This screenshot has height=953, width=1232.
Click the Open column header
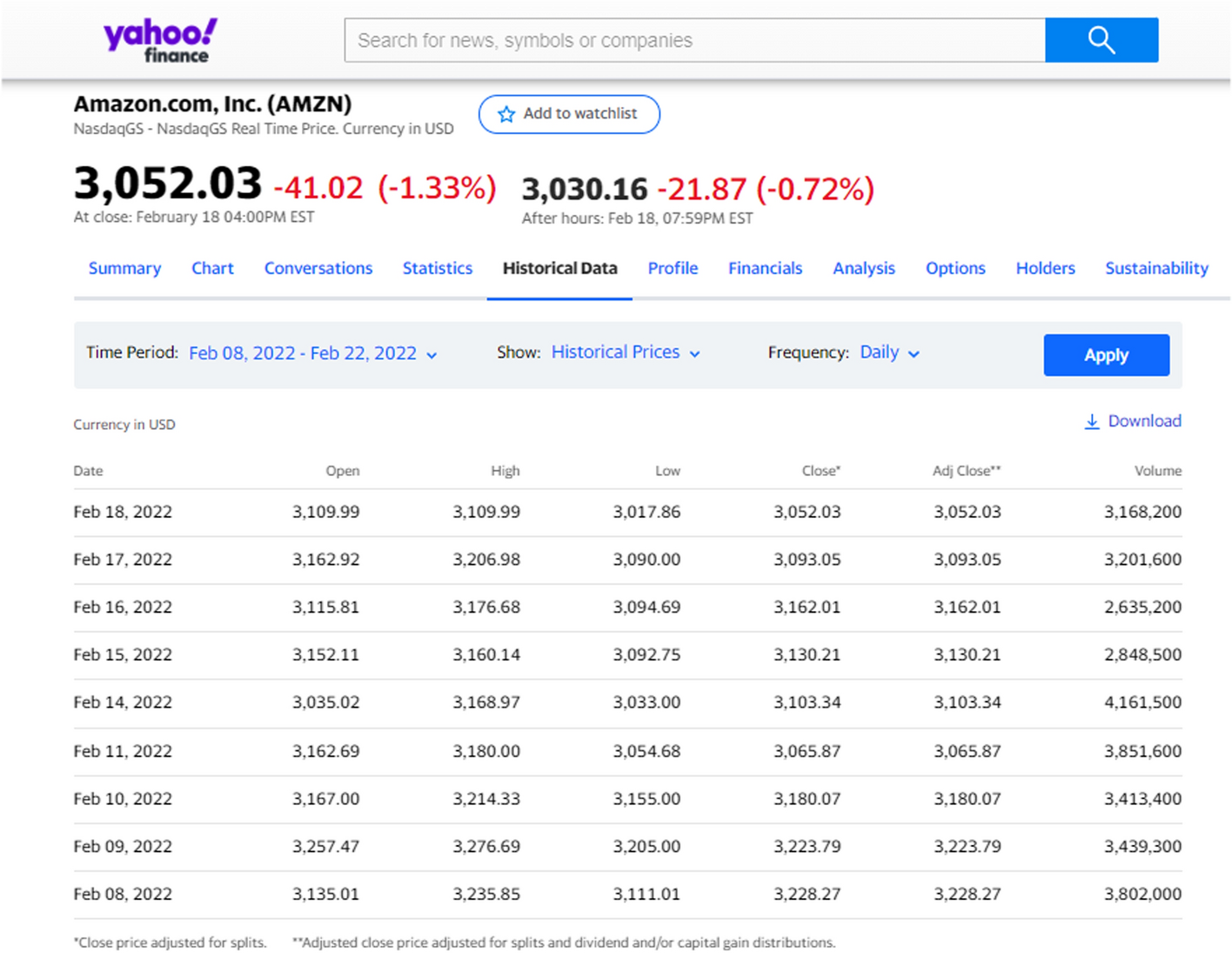click(342, 471)
